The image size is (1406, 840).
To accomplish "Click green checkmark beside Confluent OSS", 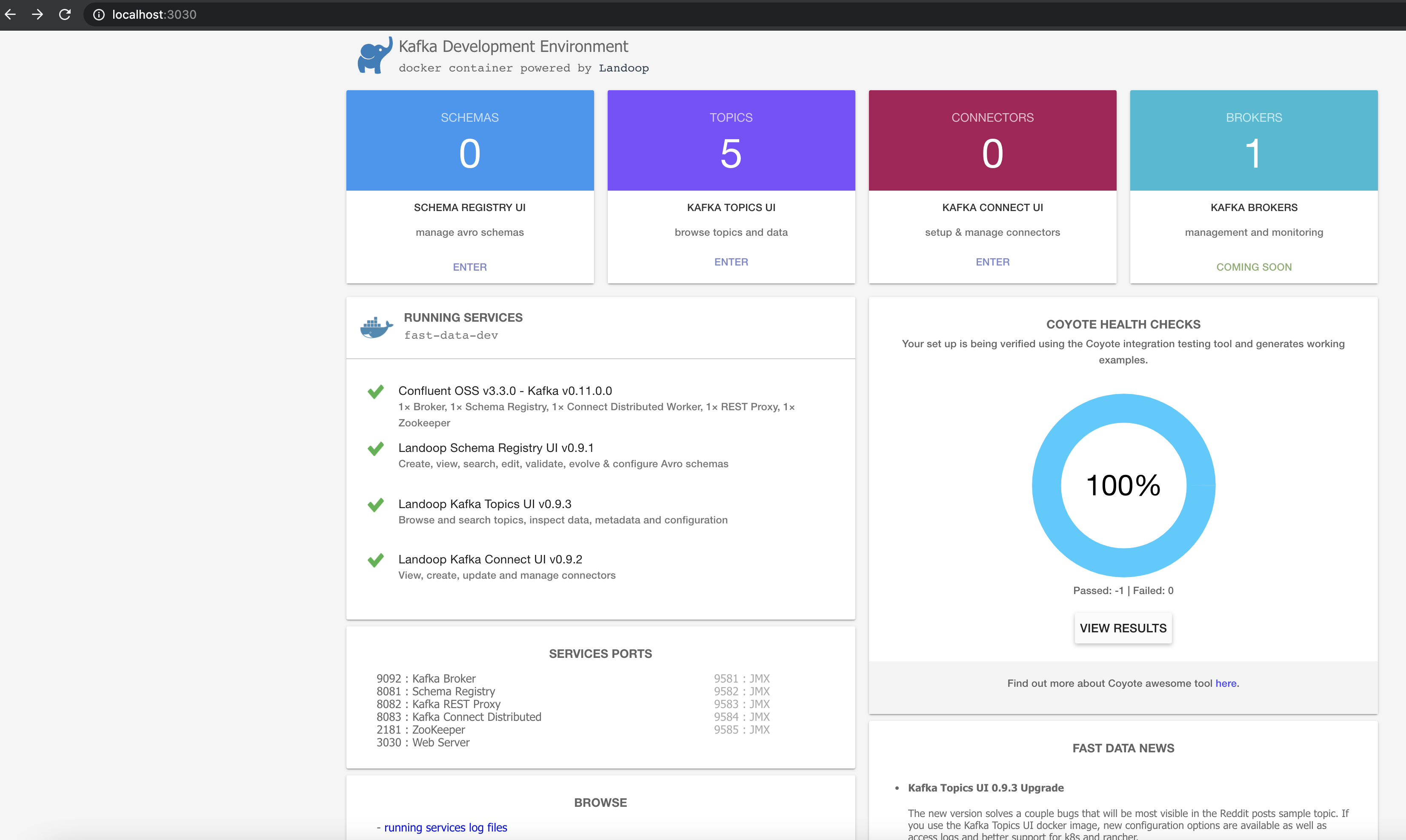I will coord(375,391).
